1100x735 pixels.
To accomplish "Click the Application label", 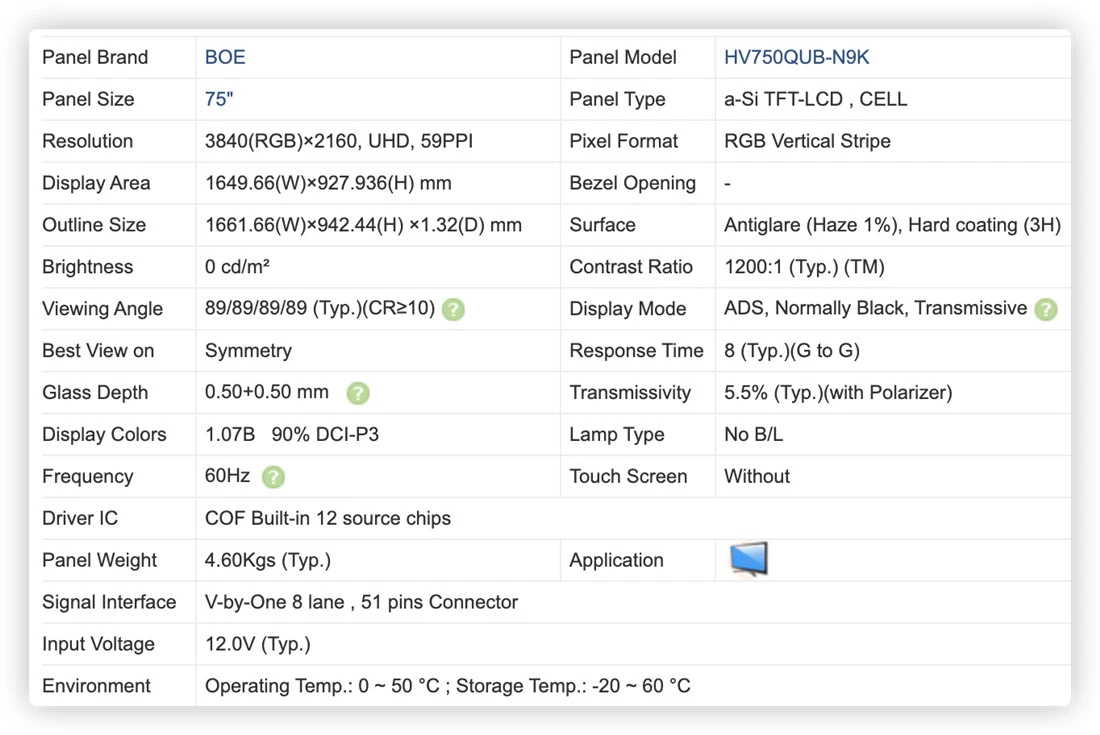I will [617, 560].
